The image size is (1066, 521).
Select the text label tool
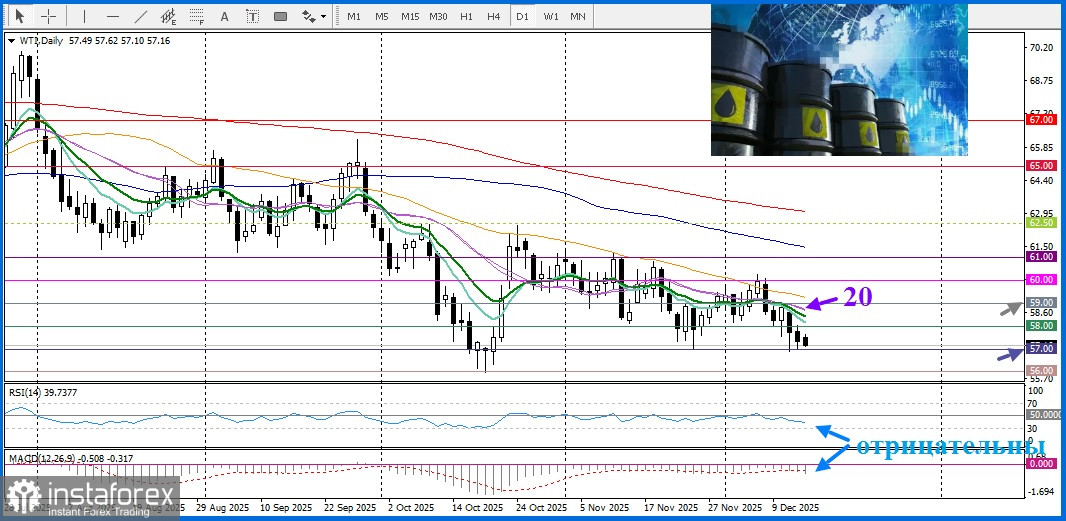[252, 16]
